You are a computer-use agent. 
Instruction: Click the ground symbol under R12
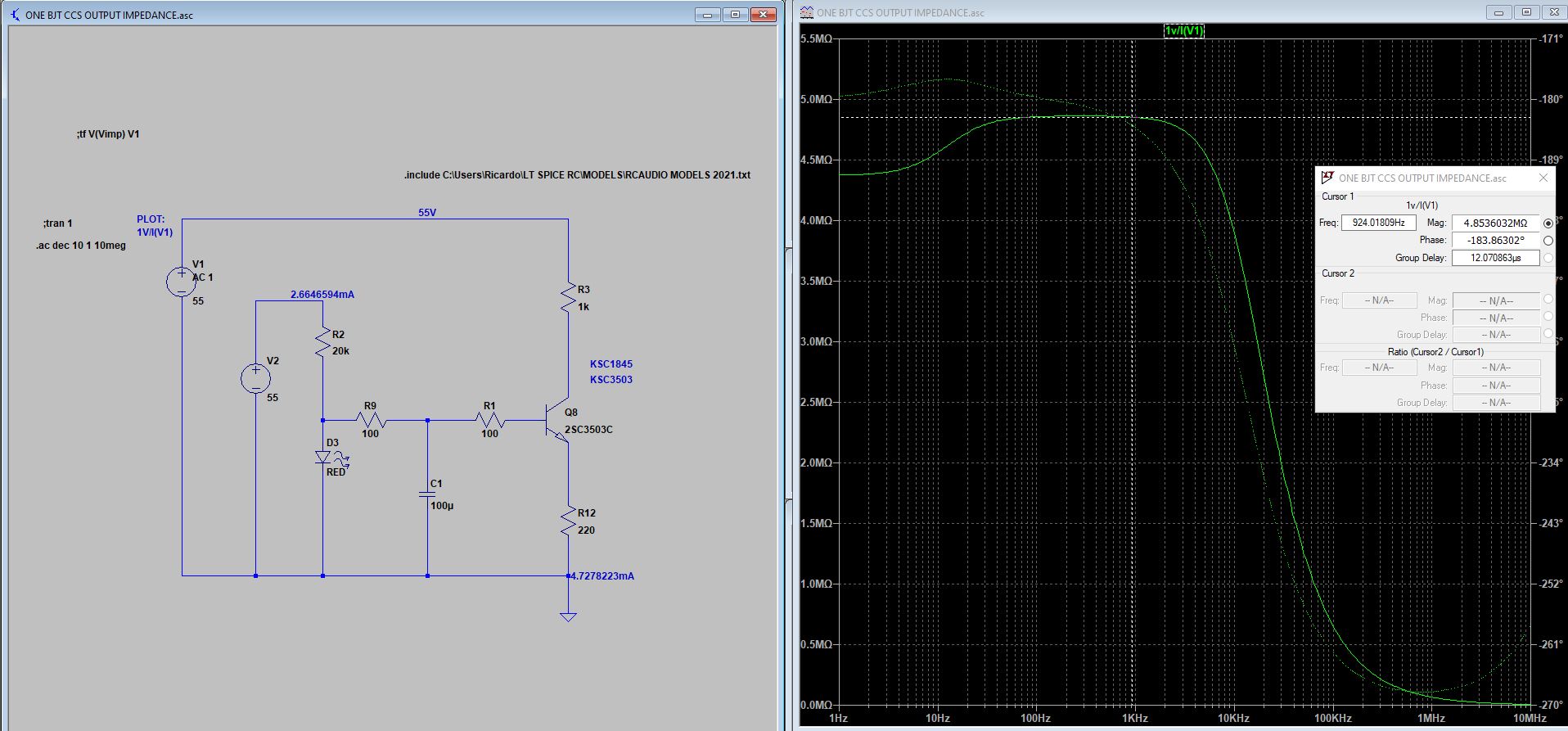(x=568, y=616)
